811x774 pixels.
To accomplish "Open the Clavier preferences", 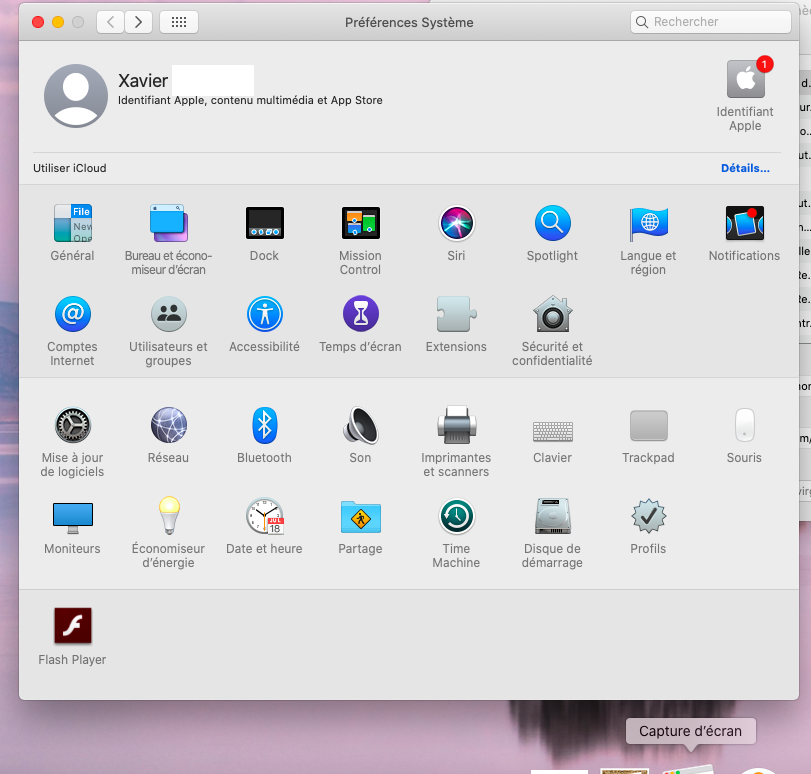I will (552, 431).
